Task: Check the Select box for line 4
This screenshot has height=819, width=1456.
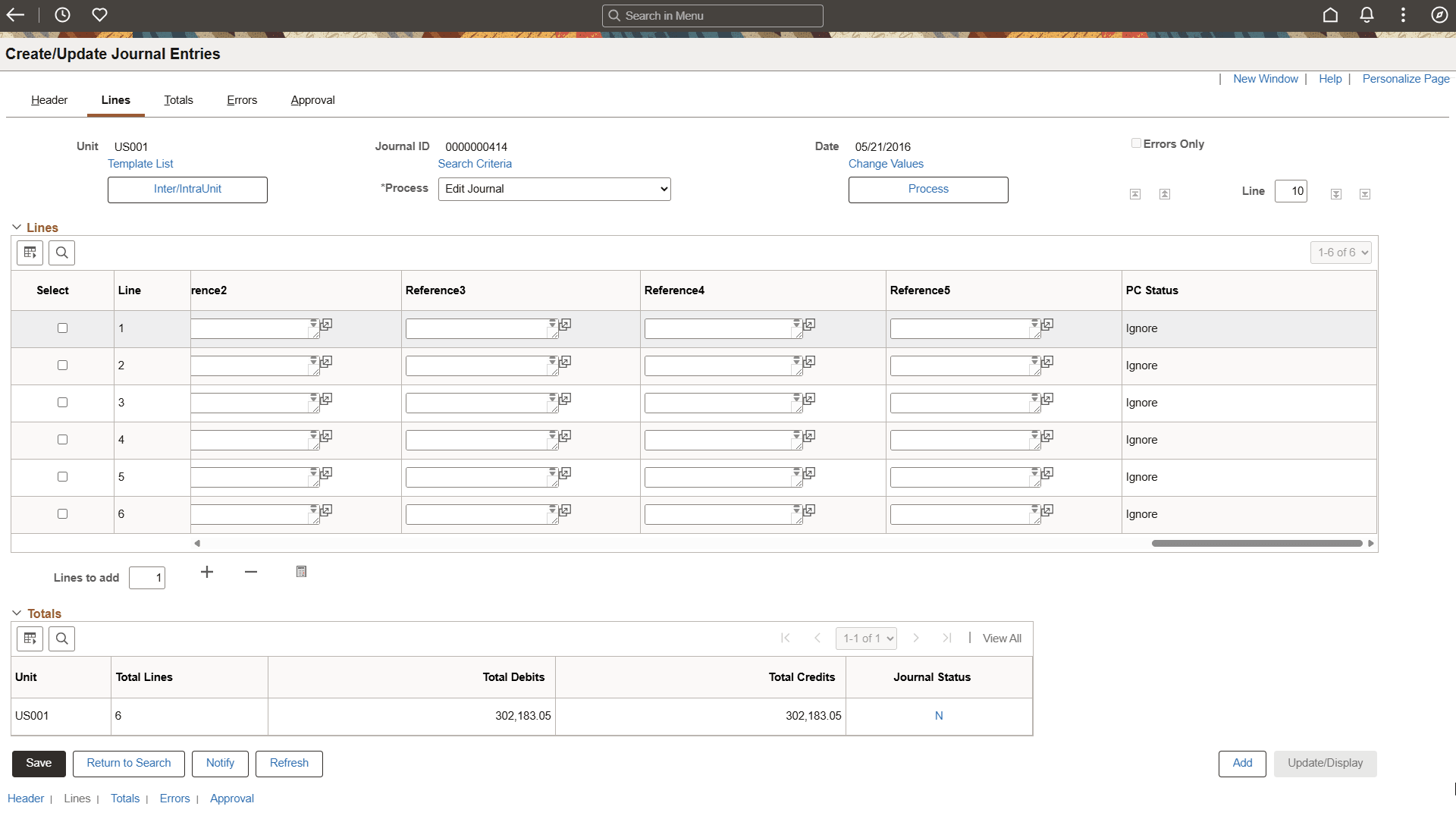Action: tap(62, 440)
